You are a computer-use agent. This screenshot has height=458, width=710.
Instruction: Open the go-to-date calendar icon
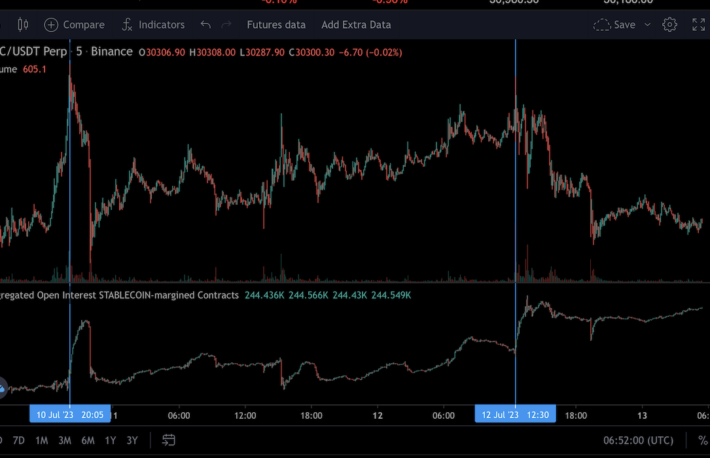[168, 440]
